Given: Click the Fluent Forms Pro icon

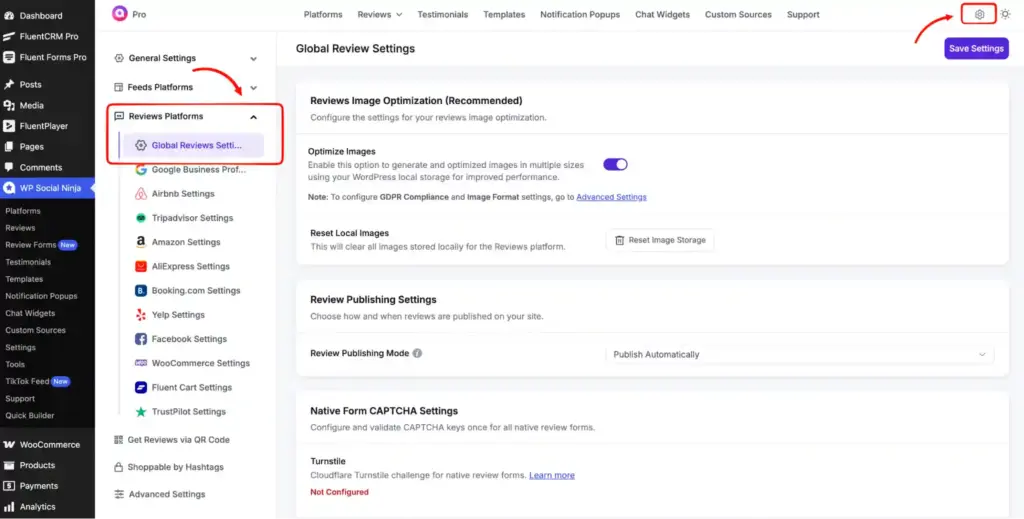Looking at the screenshot, I should pyautogui.click(x=9, y=57).
